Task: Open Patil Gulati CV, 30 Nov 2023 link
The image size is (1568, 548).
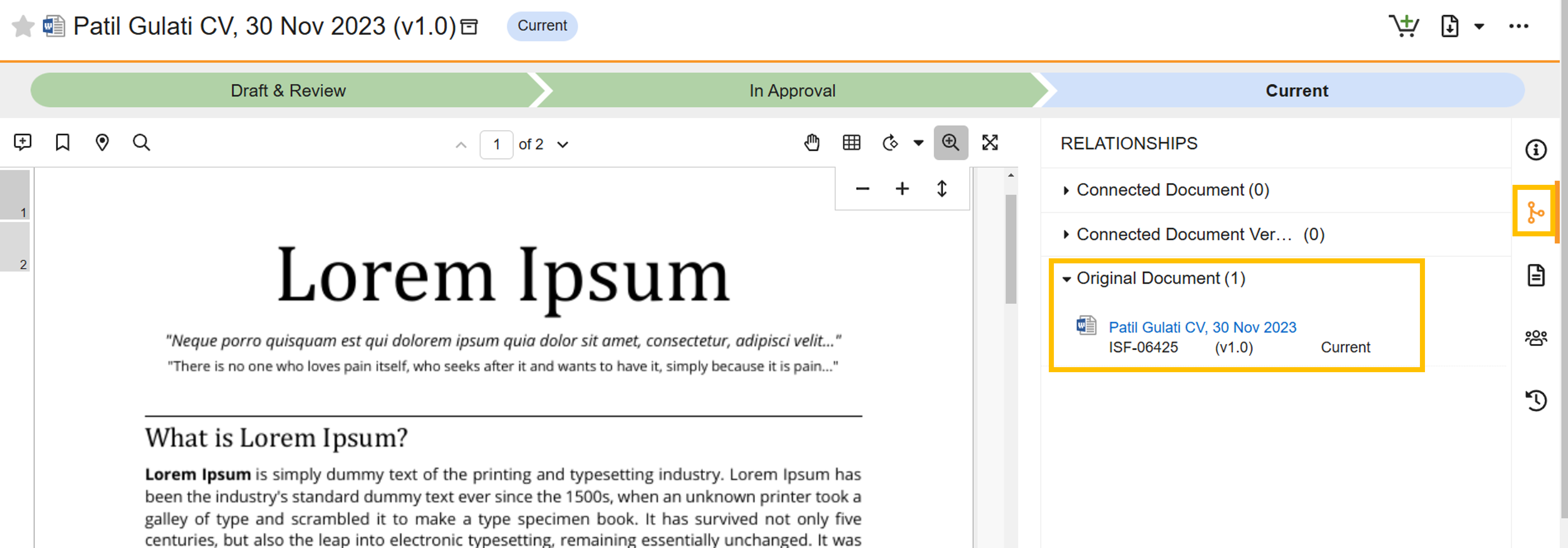Action: 1202,327
